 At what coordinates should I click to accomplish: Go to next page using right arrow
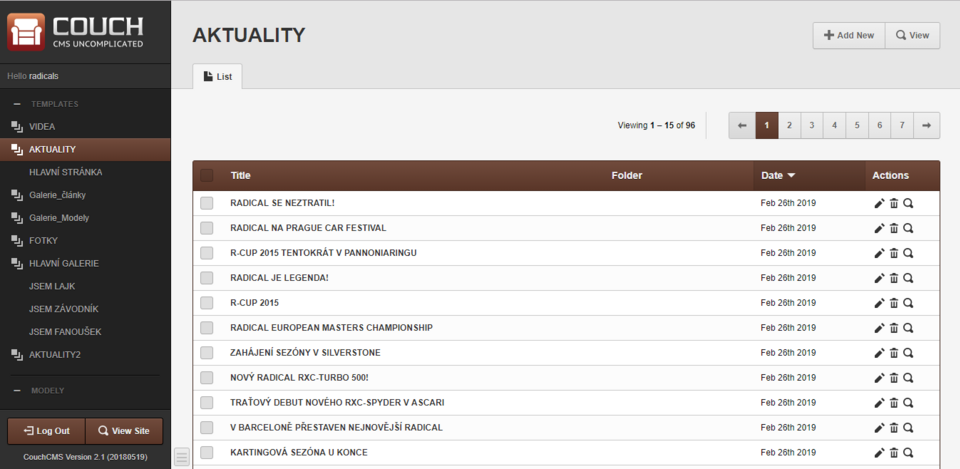tap(926, 125)
